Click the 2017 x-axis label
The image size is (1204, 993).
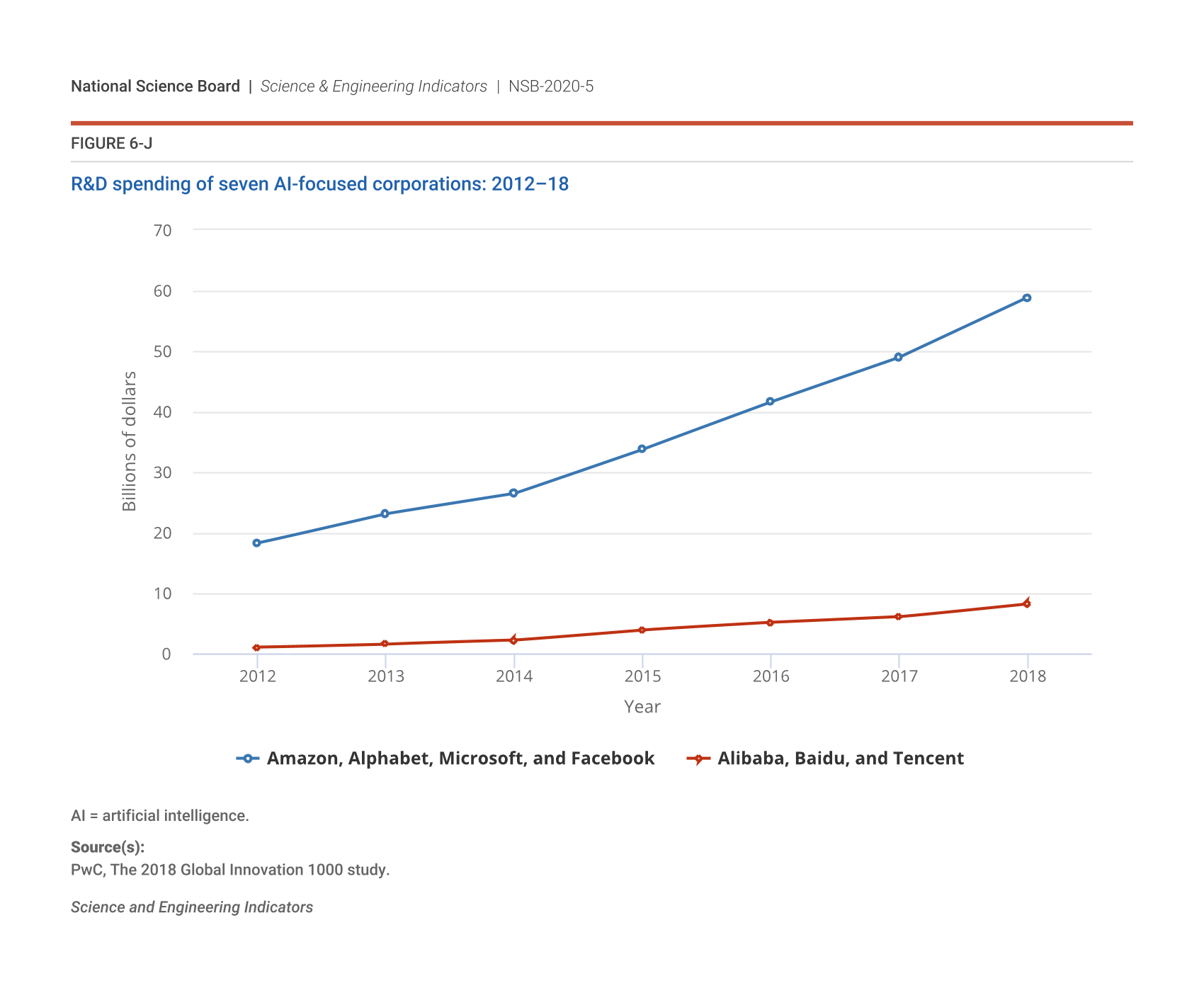[899, 676]
